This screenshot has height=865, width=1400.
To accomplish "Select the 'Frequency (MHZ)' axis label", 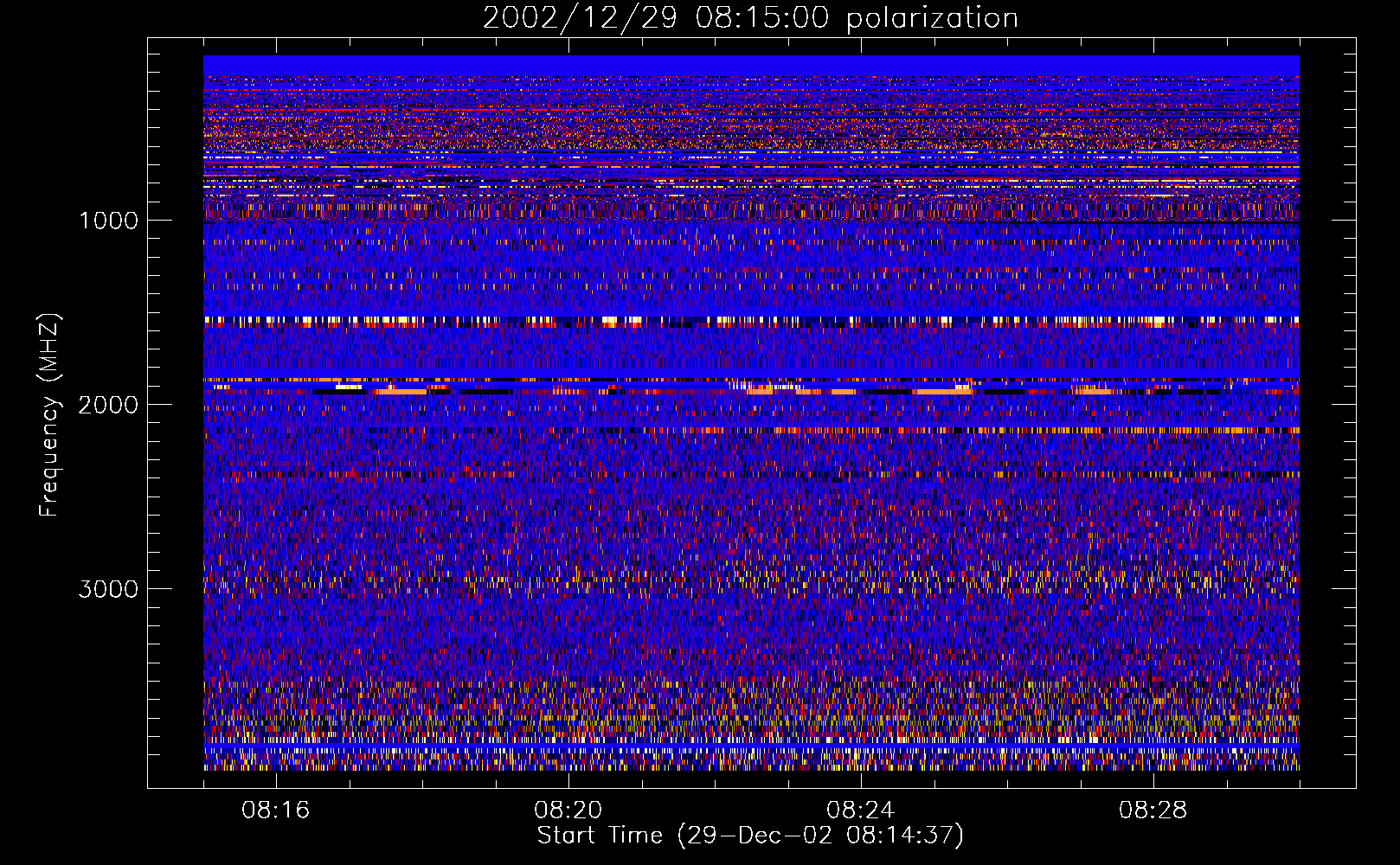I will pos(49,415).
